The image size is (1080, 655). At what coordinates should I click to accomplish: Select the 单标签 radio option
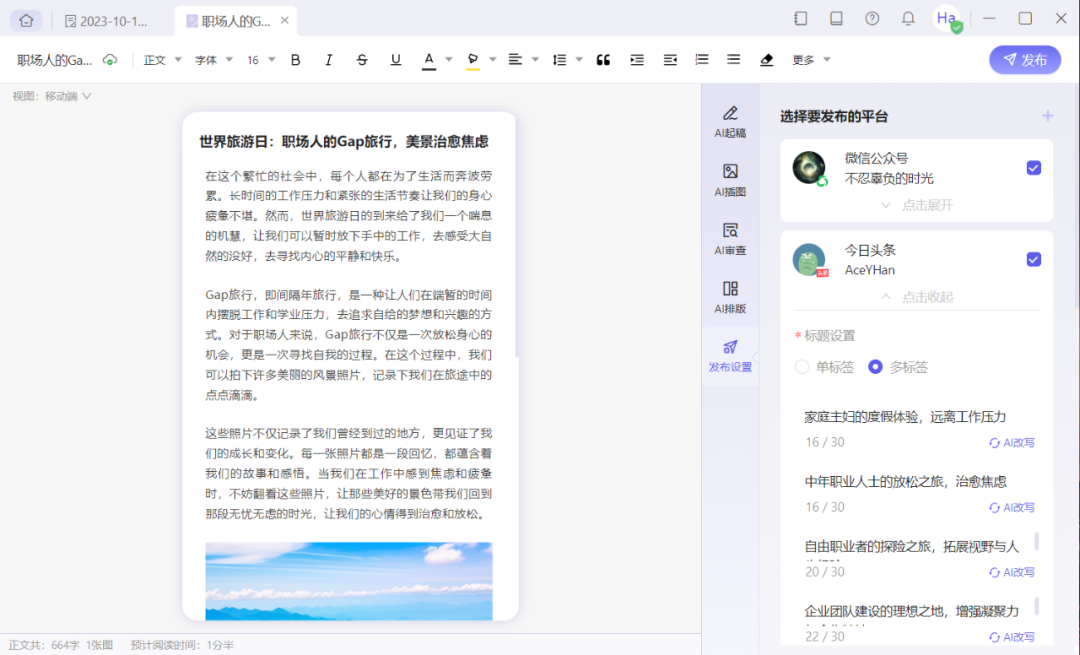point(800,367)
